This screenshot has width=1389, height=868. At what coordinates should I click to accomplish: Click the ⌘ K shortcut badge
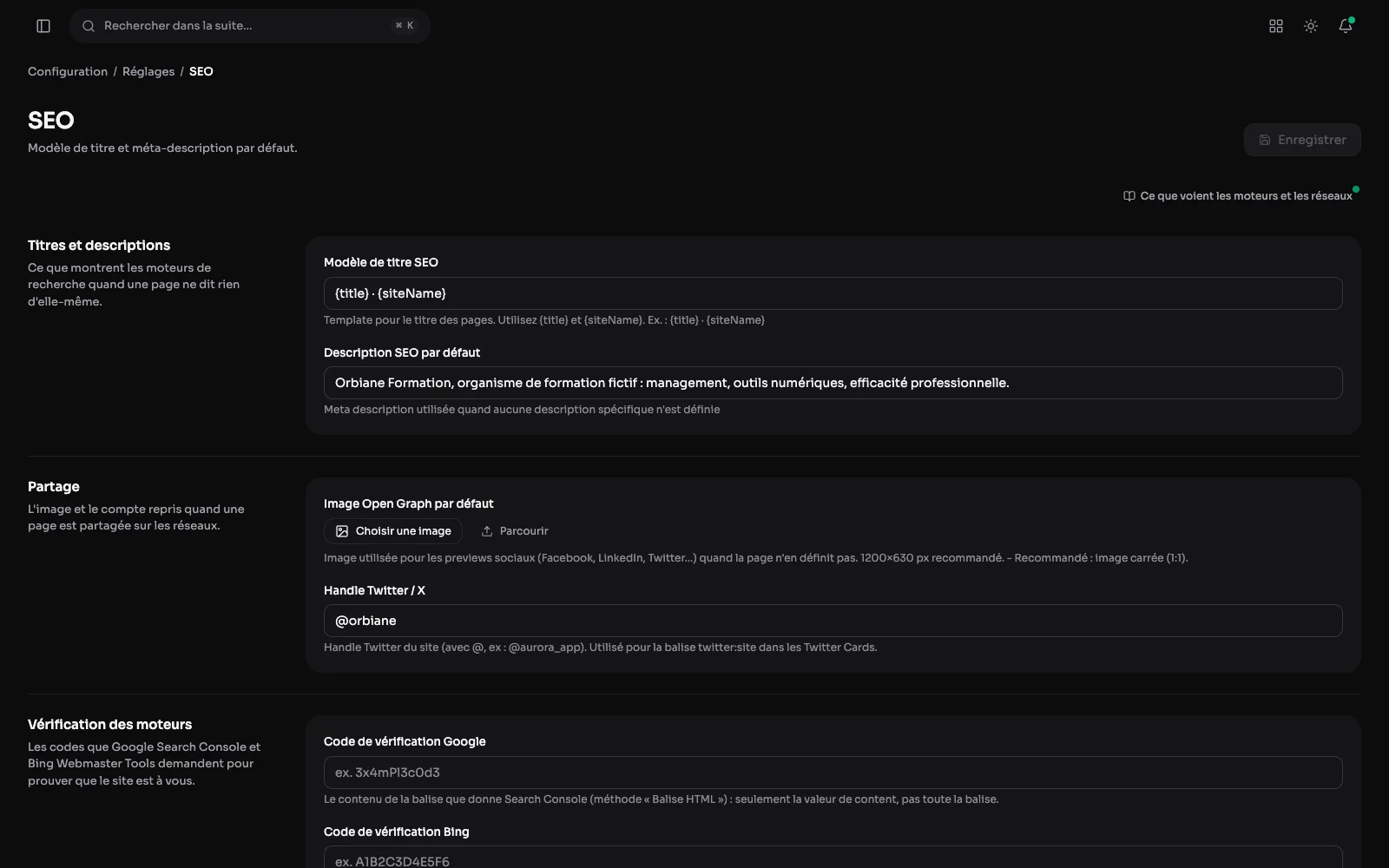tap(405, 26)
